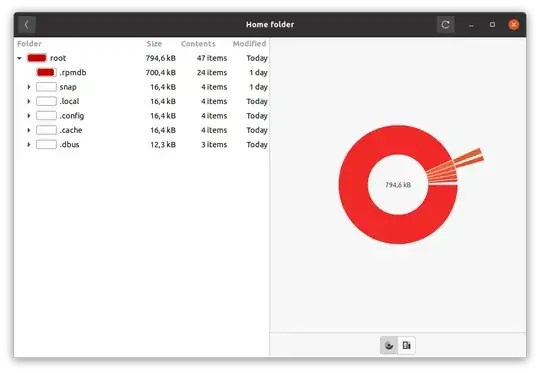Click the 794,6 kB chart center
Image resolution: width=540 pixels, height=373 pixels.
click(x=398, y=185)
